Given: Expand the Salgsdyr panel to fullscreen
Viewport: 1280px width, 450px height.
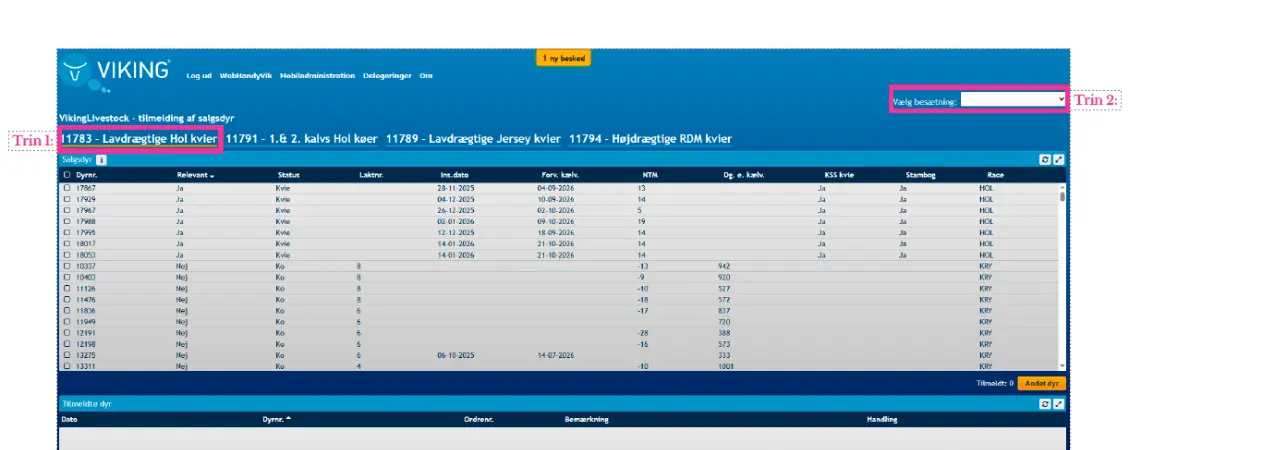Looking at the screenshot, I should 1059,159.
